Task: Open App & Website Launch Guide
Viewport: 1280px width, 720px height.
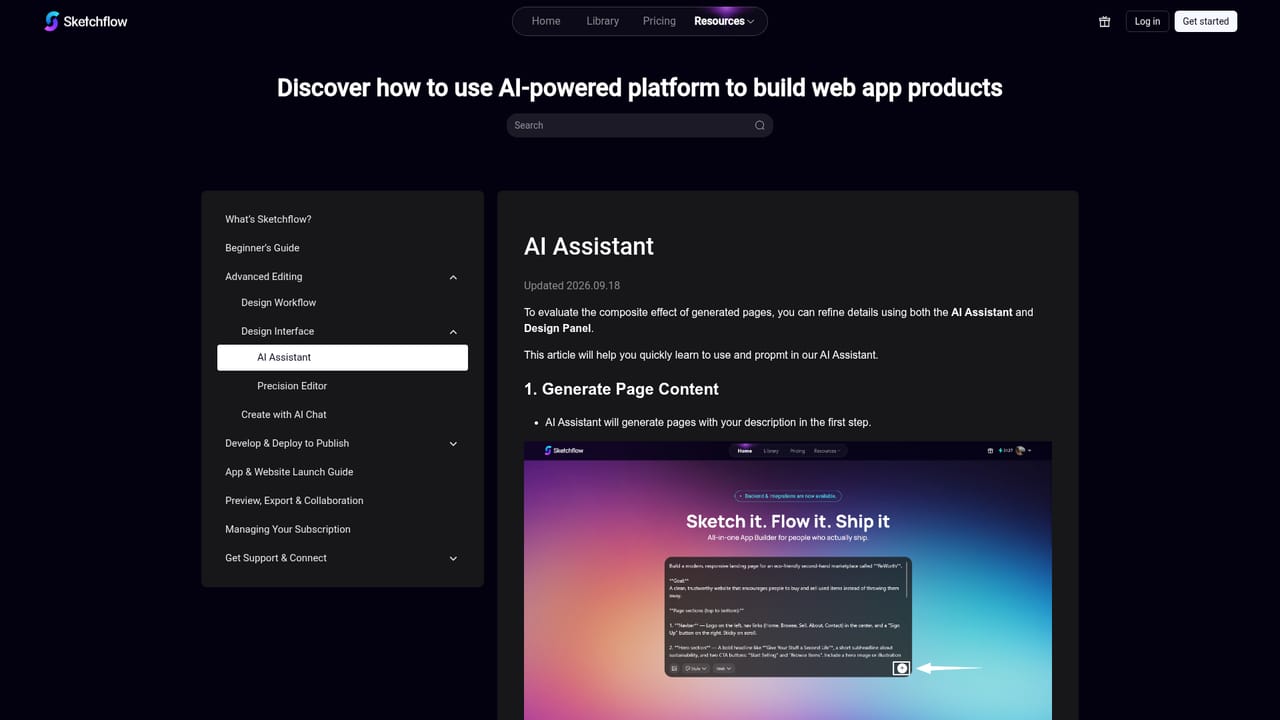Action: [x=289, y=472]
